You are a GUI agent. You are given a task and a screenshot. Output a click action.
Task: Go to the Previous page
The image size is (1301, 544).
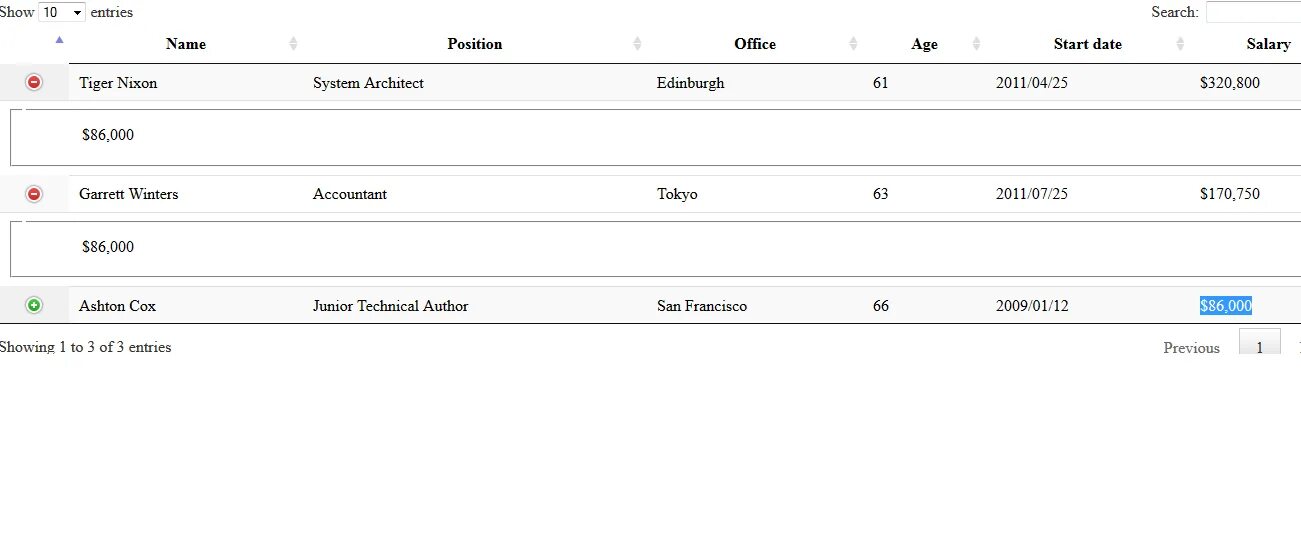click(1191, 348)
